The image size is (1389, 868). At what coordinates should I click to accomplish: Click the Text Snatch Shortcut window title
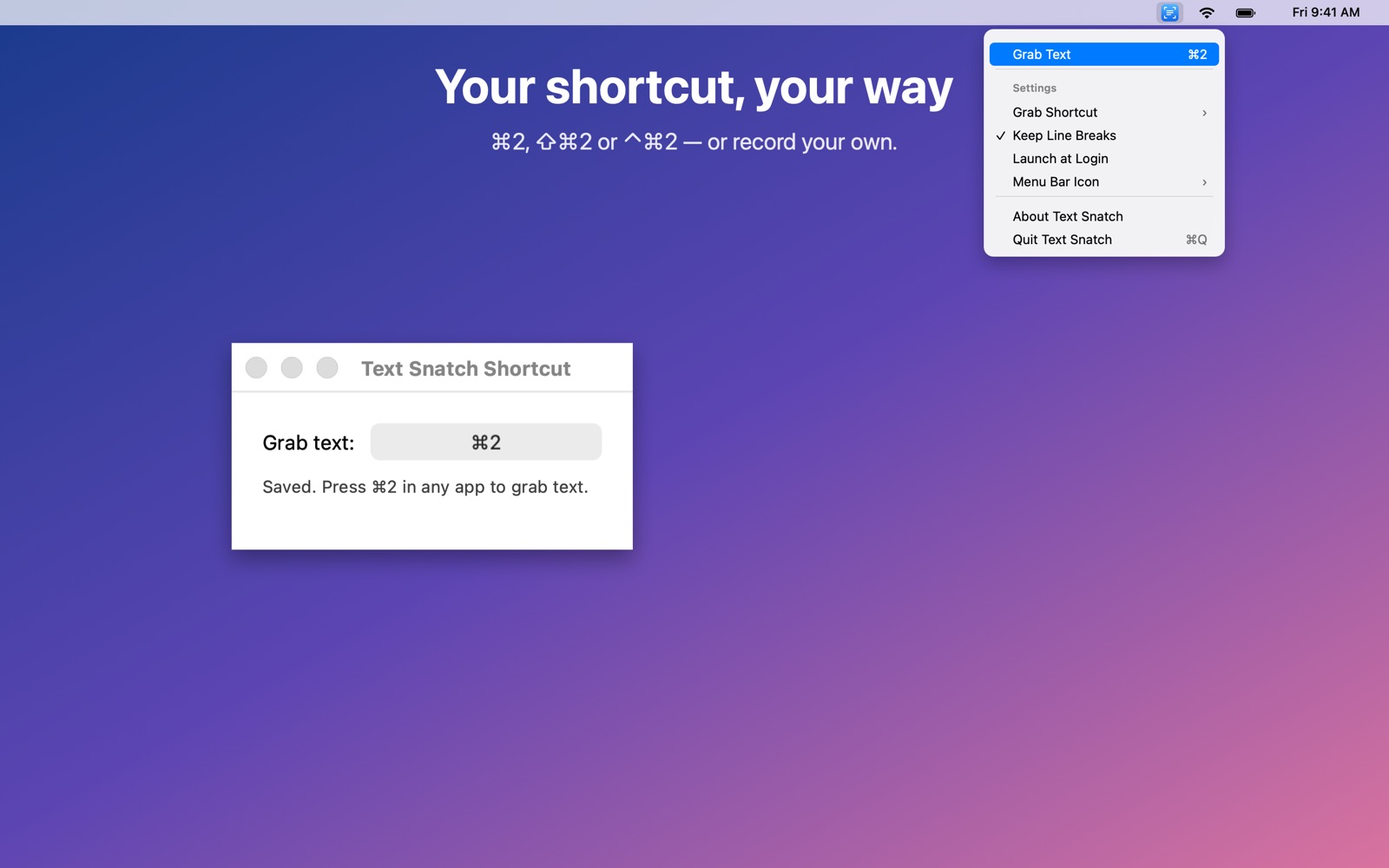[x=466, y=369]
